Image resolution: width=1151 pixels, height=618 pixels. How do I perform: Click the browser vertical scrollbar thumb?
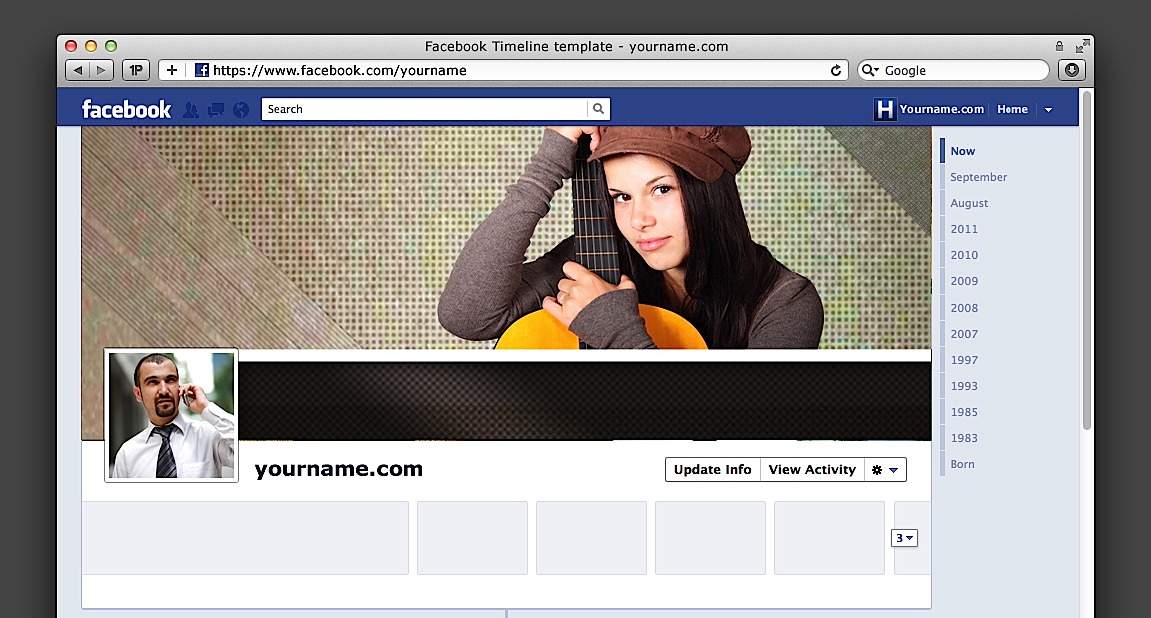pos(1086,261)
